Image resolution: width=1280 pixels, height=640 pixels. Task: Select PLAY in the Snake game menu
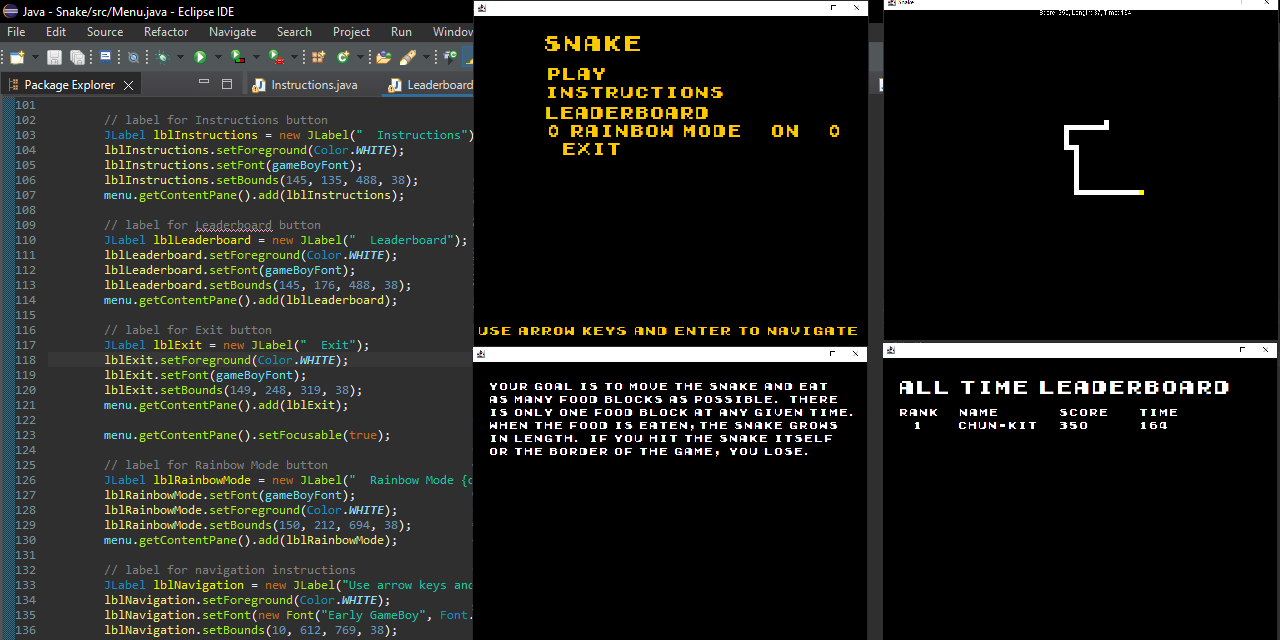click(576, 73)
